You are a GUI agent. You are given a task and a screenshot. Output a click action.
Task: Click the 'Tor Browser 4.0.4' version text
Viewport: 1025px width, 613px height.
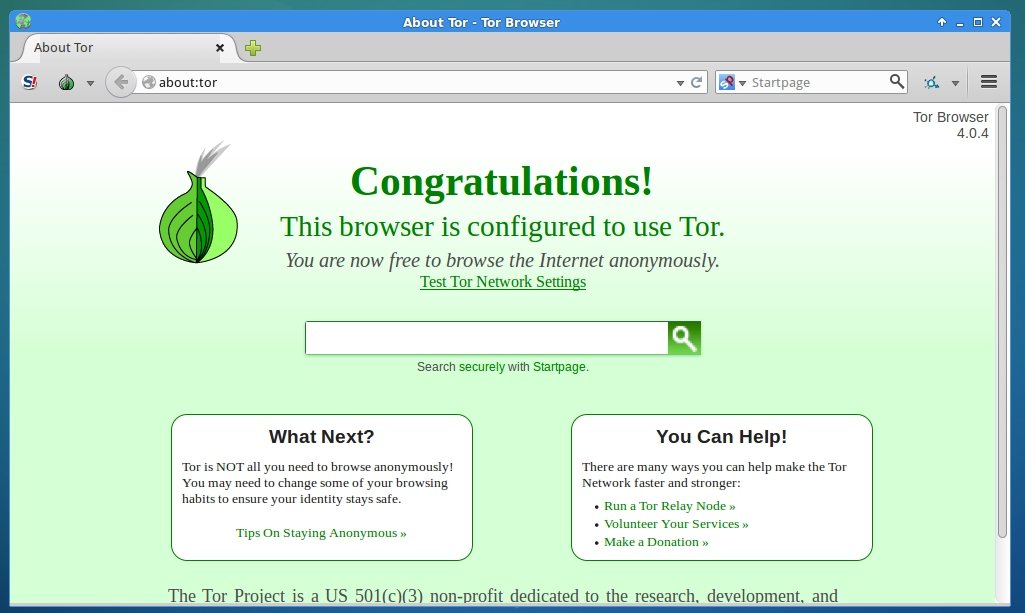click(950, 125)
